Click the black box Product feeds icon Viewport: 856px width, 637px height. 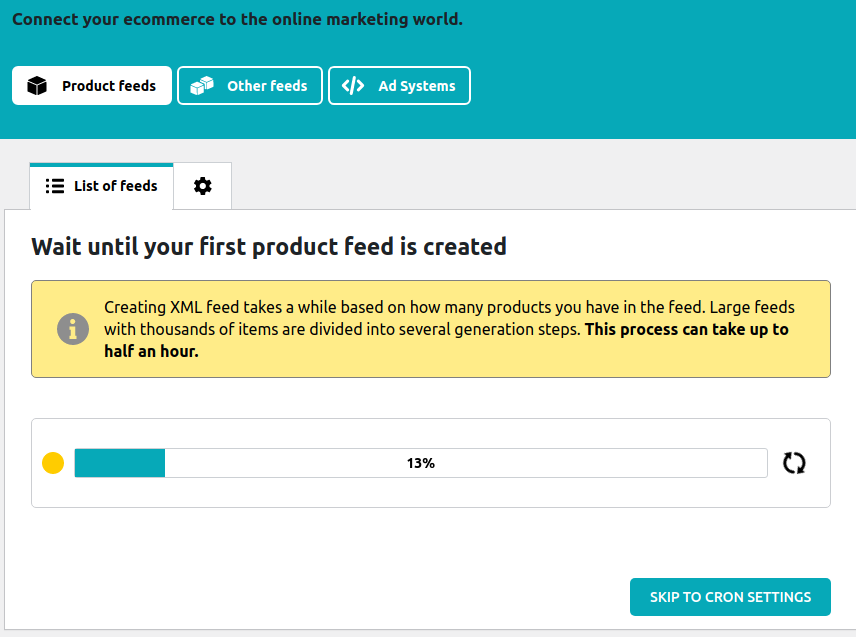tap(37, 86)
